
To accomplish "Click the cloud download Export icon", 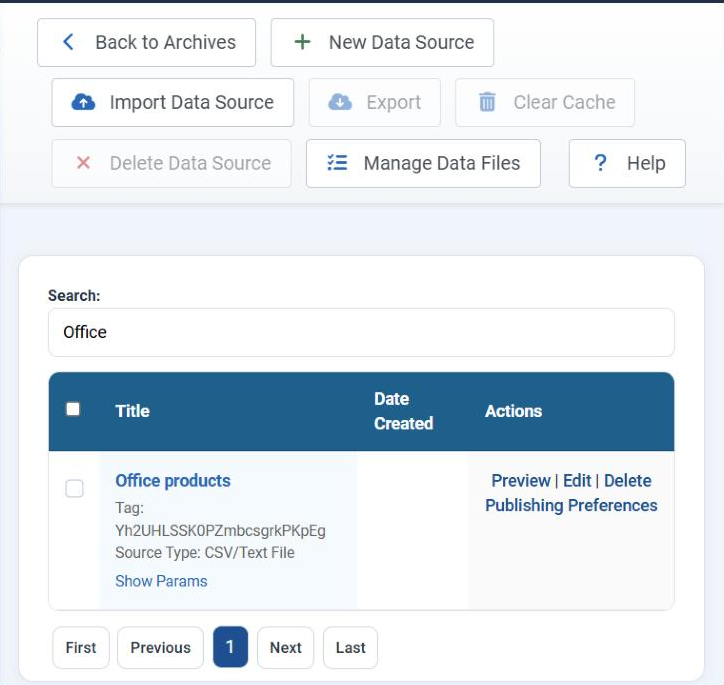I will click(340, 102).
